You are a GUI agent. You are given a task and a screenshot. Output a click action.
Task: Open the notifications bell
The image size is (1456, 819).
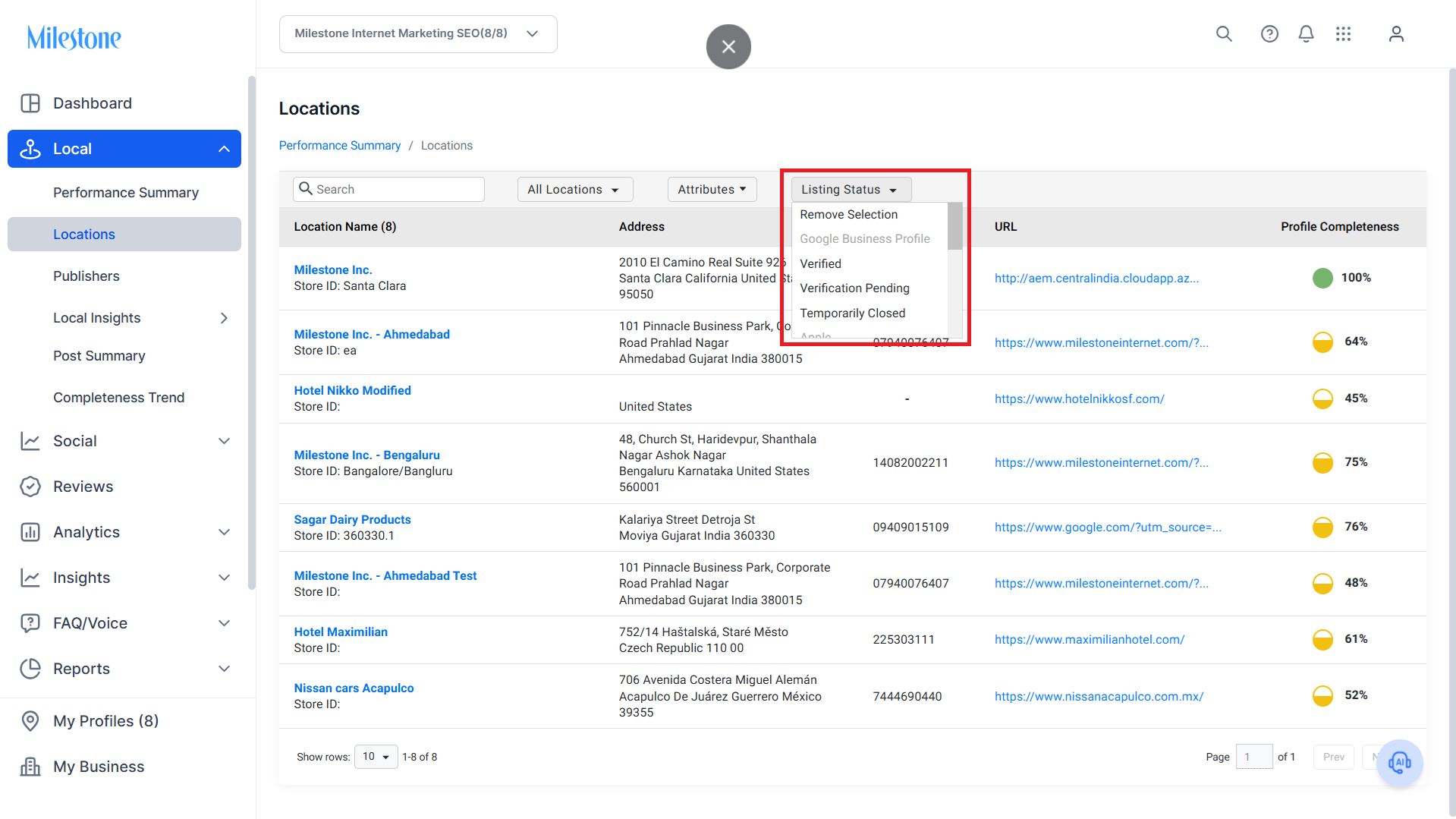click(1306, 33)
